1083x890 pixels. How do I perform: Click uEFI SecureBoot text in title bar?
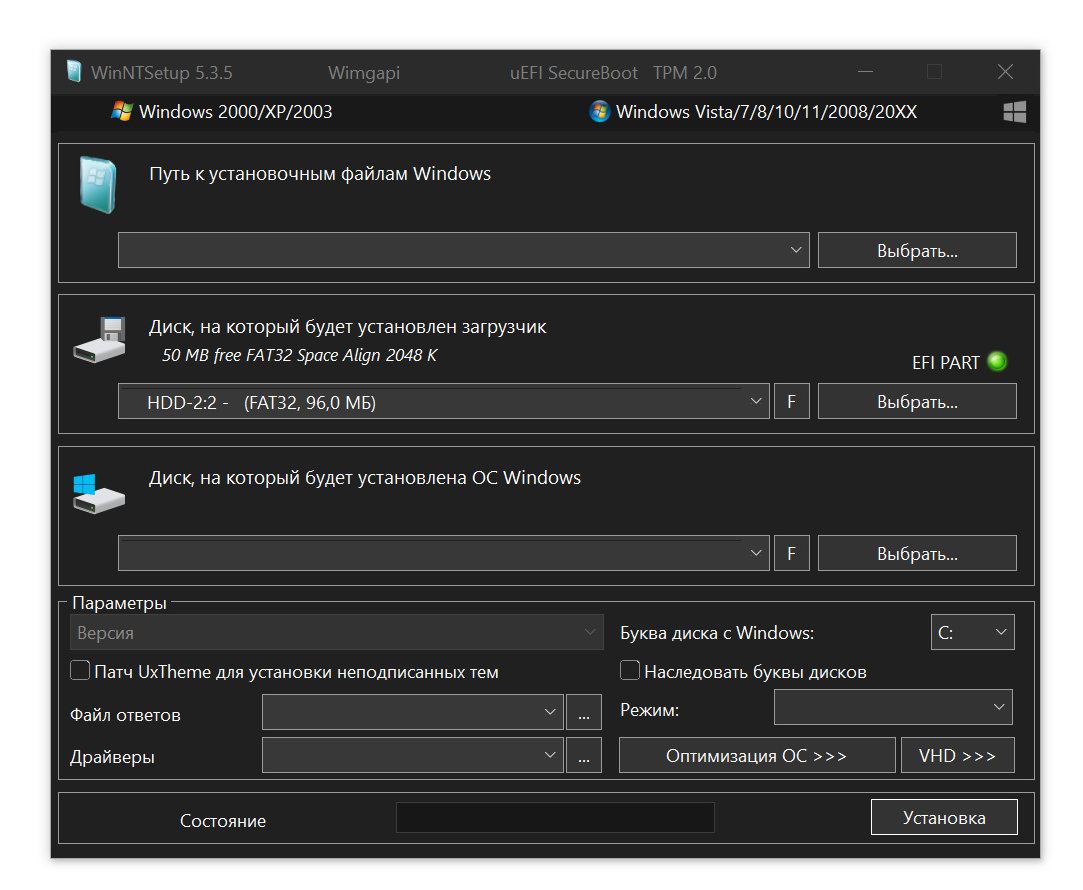pyautogui.click(x=574, y=72)
